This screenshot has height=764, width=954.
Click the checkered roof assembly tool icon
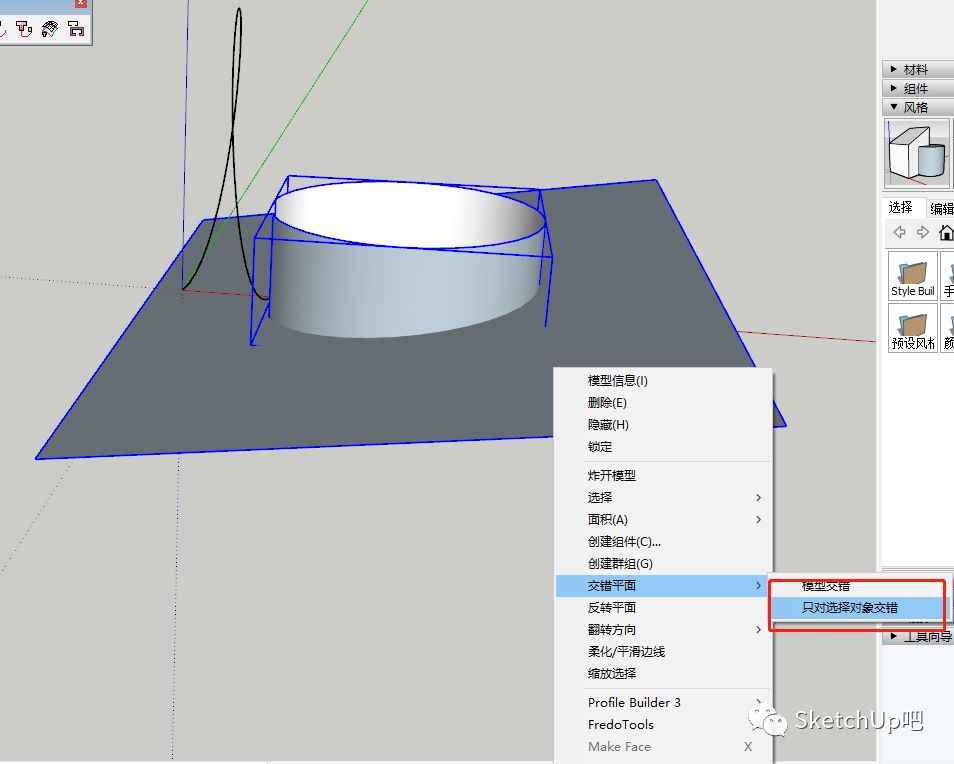50,29
